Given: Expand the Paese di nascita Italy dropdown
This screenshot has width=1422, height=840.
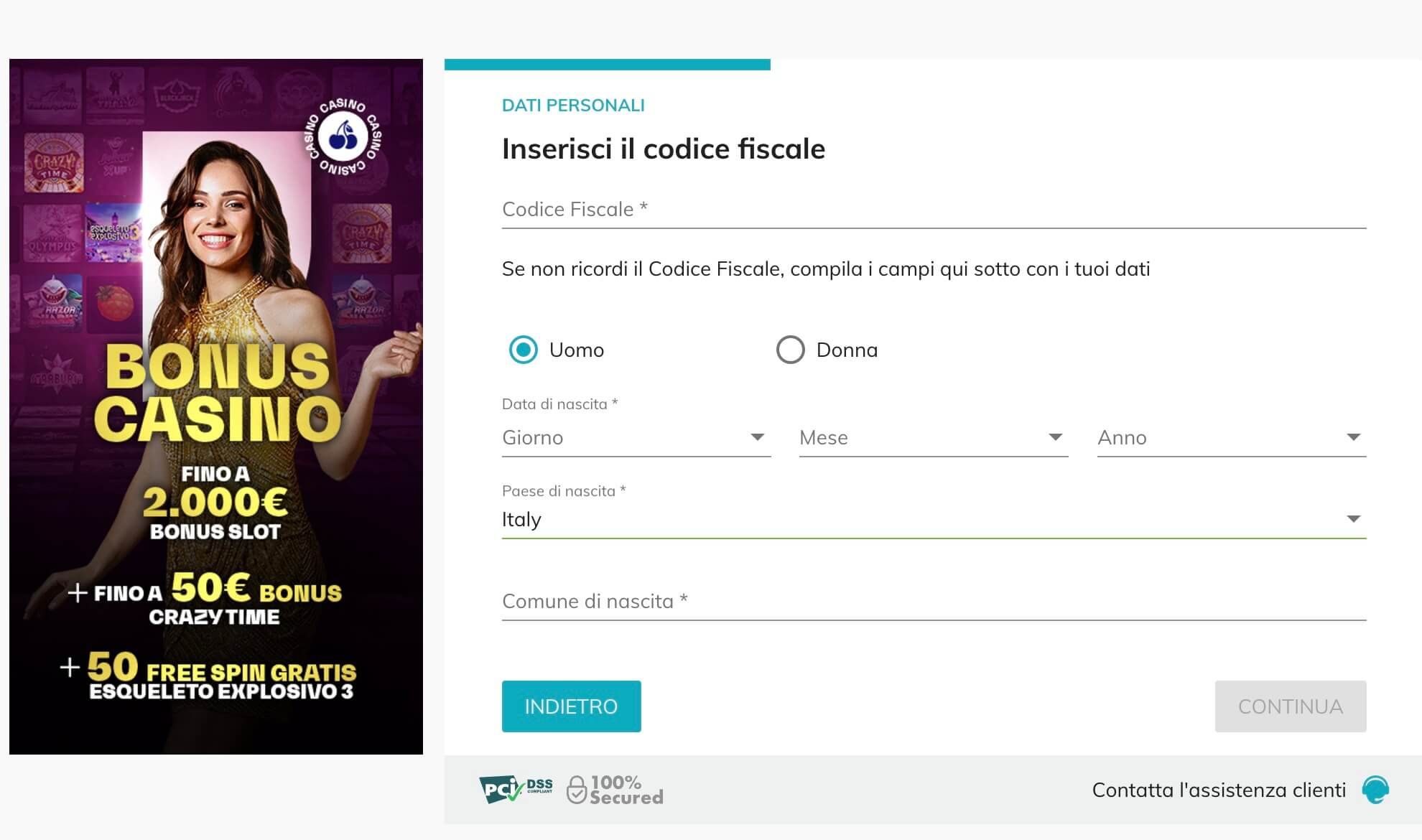Looking at the screenshot, I should click(934, 519).
